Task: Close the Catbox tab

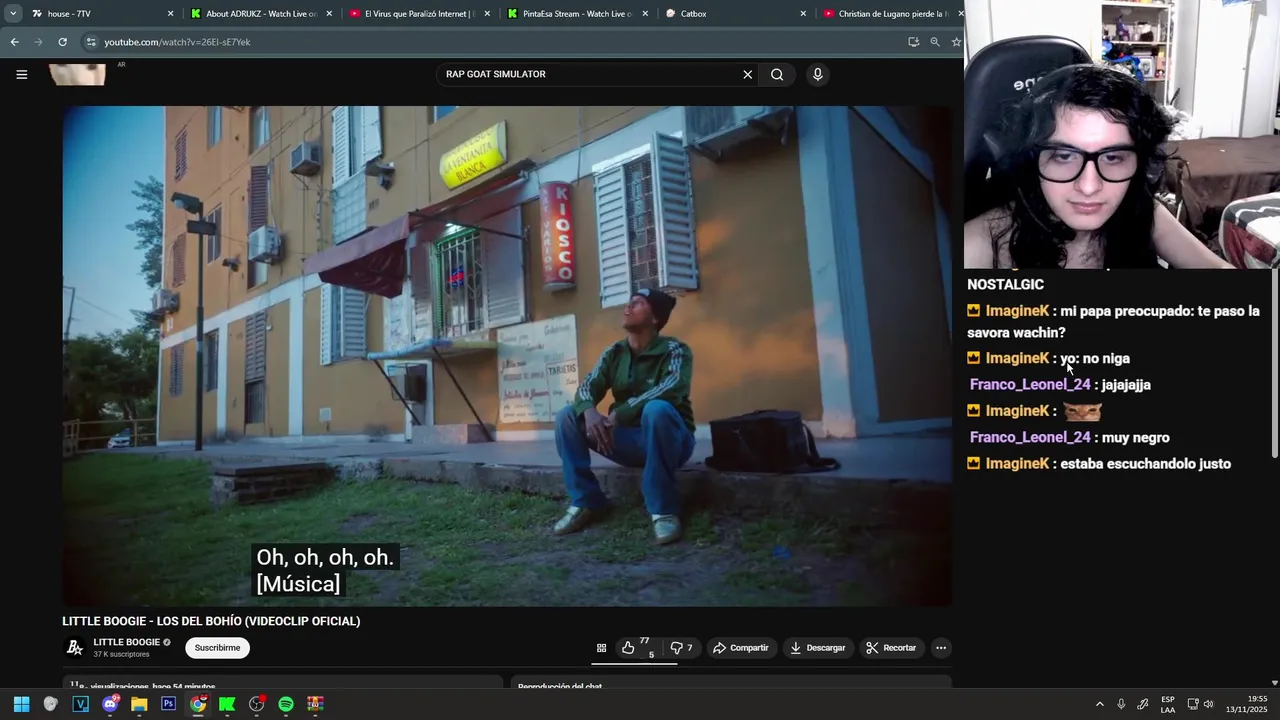Action: (x=803, y=14)
